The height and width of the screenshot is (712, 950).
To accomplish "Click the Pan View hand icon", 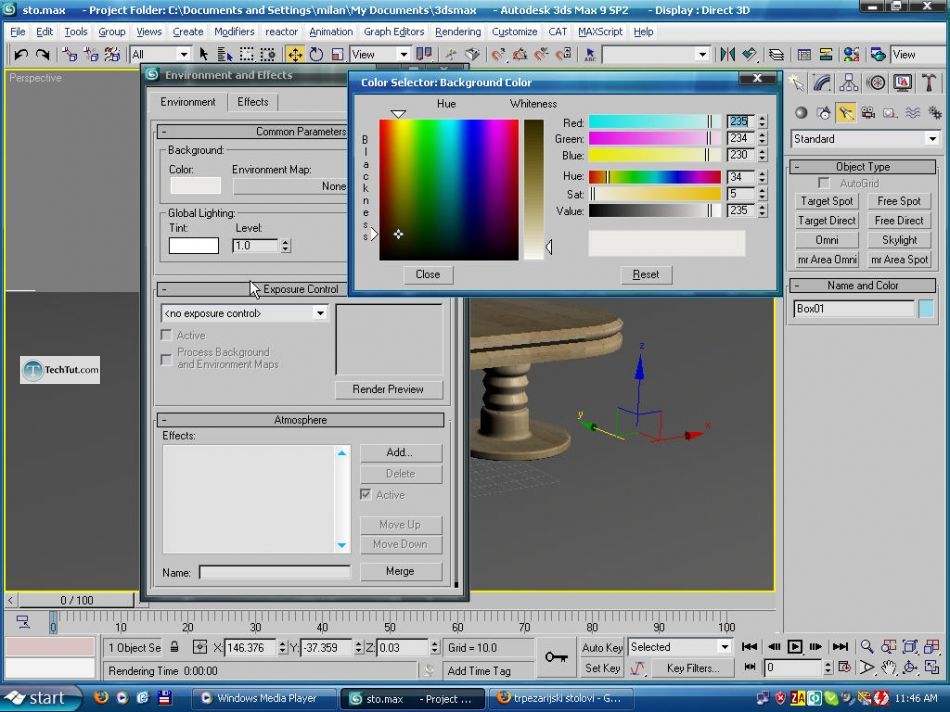I will [888, 668].
